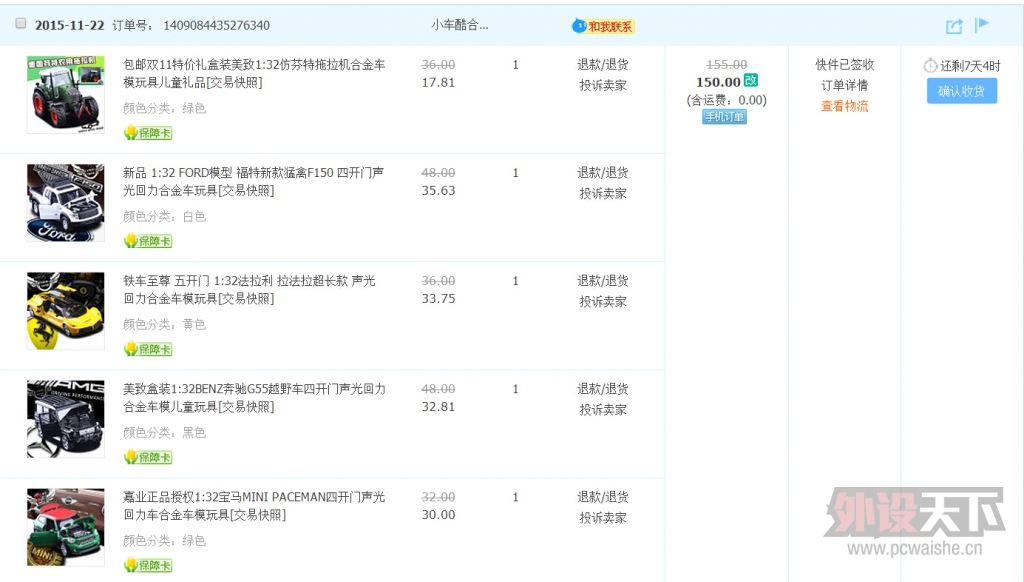This screenshot has height=582, width=1024.
Task: Open 查看物流 logistics link
Action: (x=844, y=106)
